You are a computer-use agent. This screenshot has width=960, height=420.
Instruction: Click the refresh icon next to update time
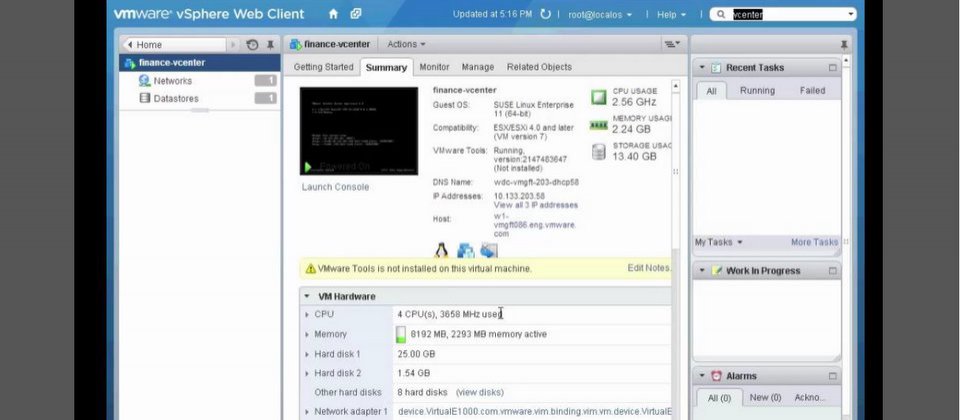pyautogui.click(x=545, y=14)
